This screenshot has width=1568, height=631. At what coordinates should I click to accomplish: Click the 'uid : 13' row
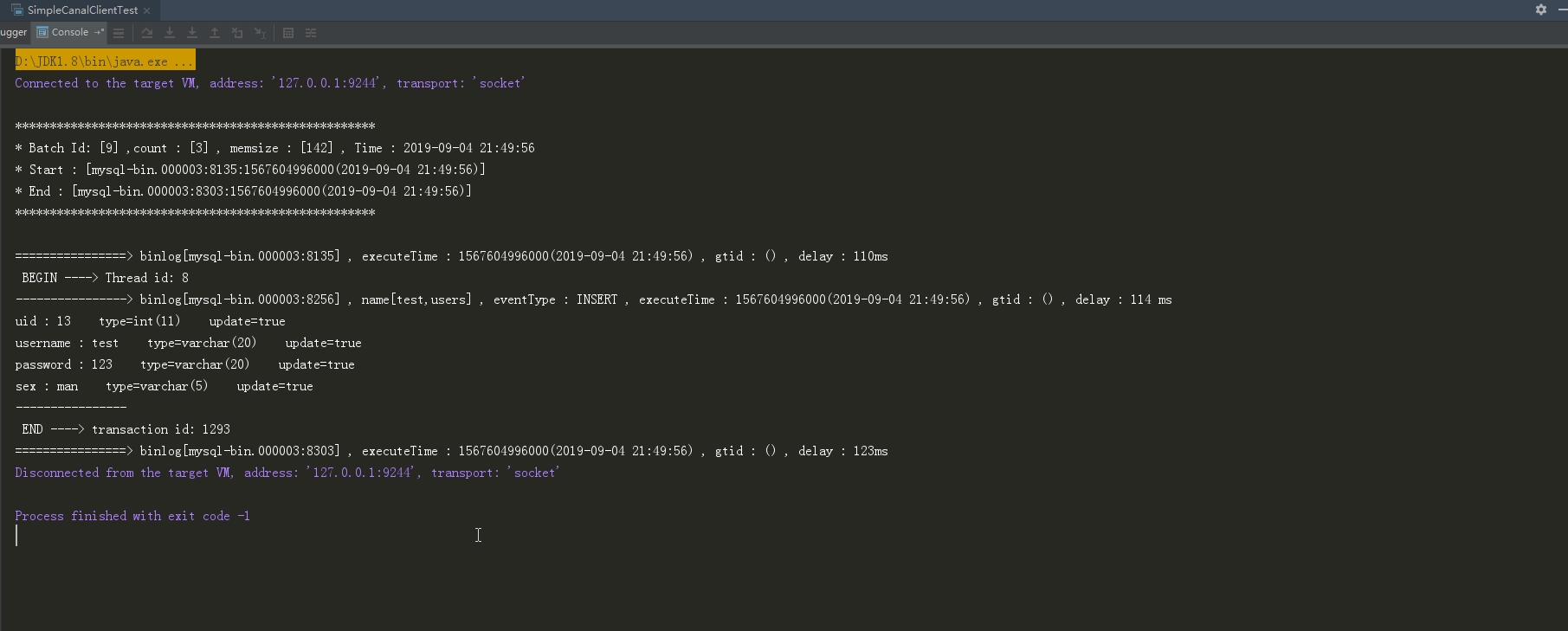[150, 321]
